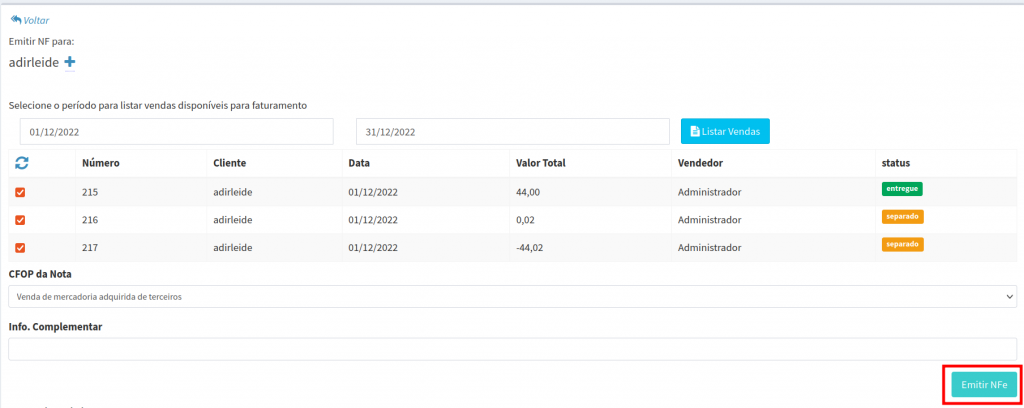Toggle the checkbox for sale 216

click(21, 220)
